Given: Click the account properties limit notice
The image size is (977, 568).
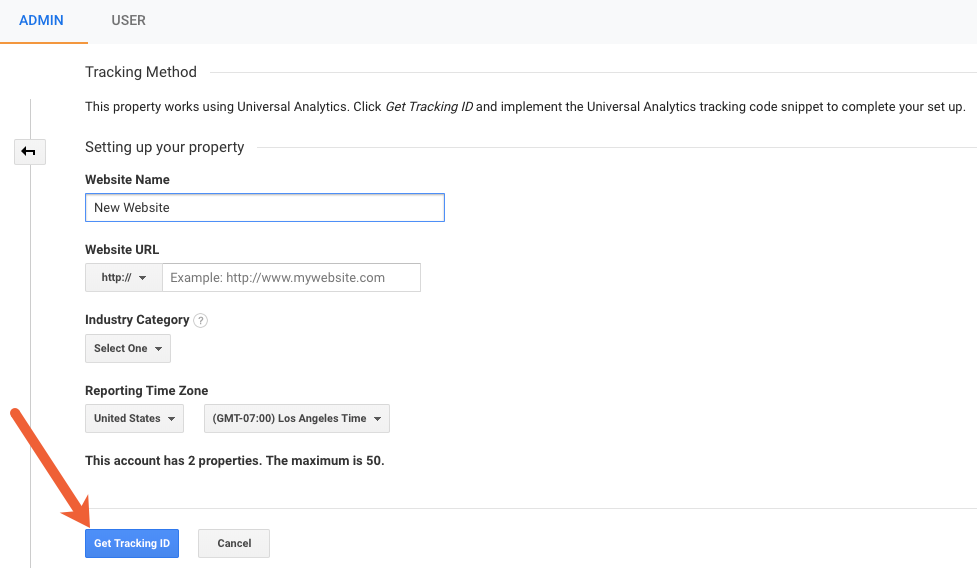Looking at the screenshot, I should [x=234, y=461].
